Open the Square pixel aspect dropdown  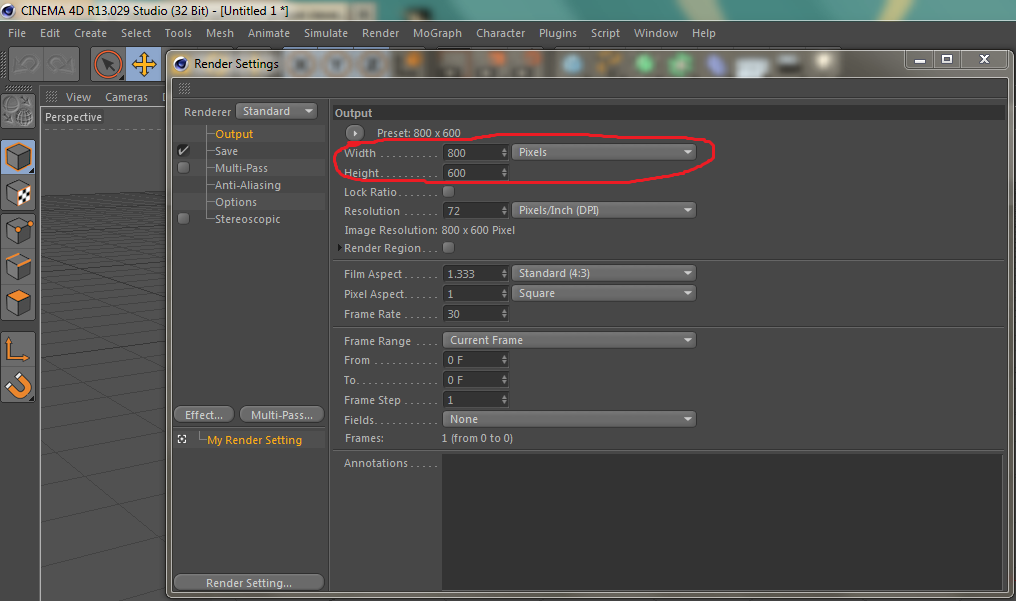click(604, 293)
